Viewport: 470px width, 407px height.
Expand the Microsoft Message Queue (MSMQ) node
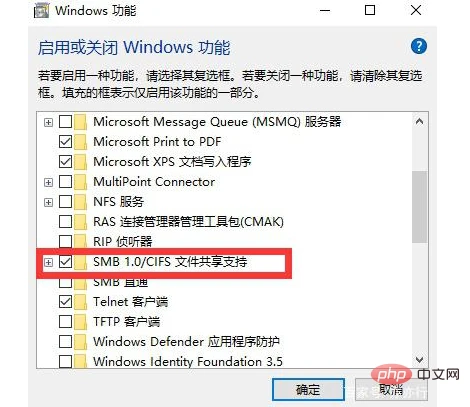(x=48, y=122)
